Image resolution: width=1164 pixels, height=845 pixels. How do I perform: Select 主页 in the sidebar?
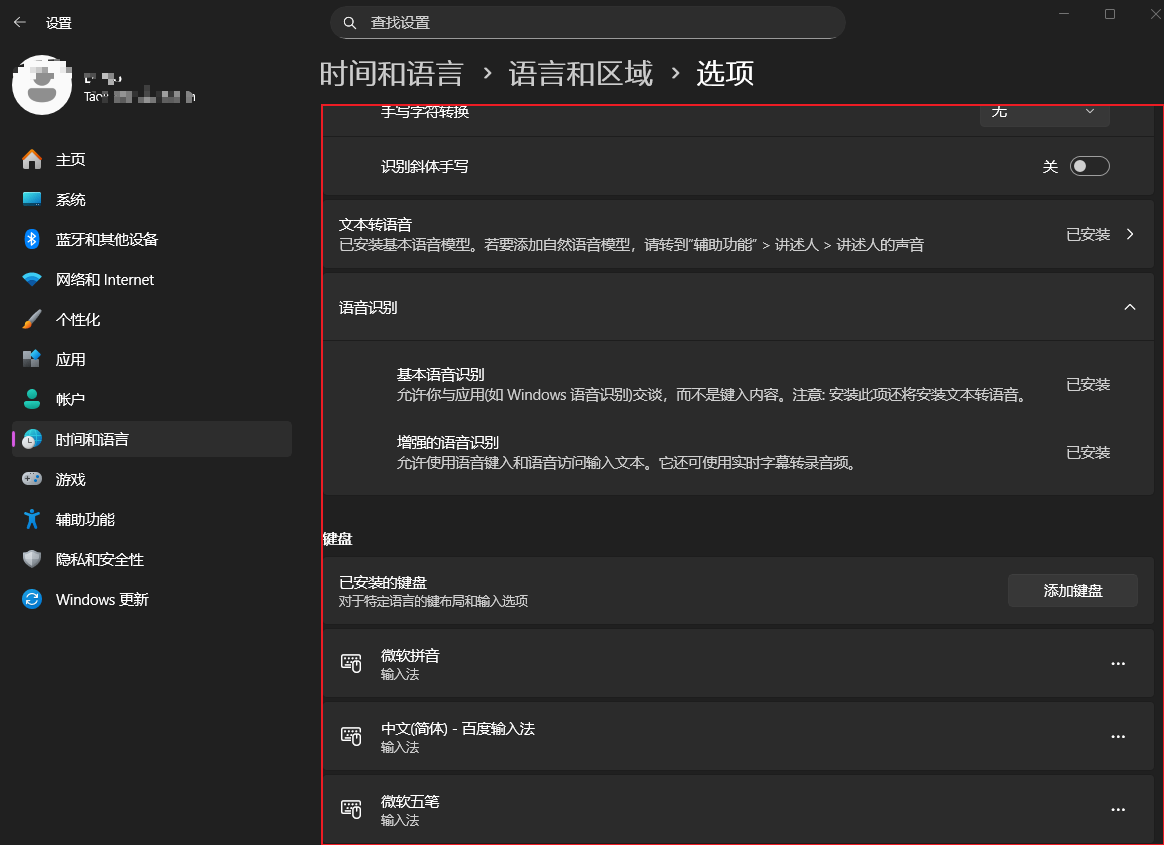click(x=151, y=159)
